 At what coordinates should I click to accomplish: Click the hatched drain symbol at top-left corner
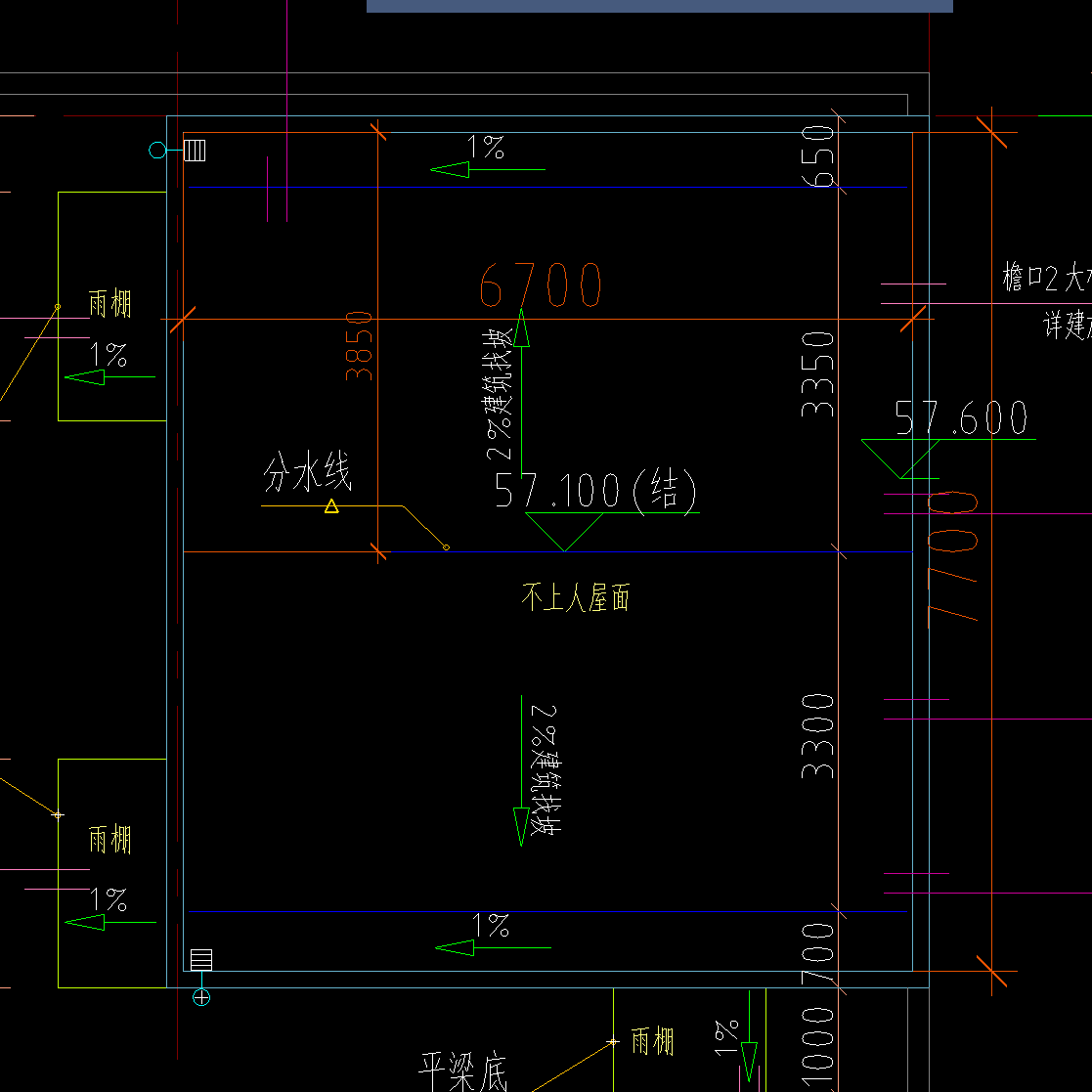195,151
